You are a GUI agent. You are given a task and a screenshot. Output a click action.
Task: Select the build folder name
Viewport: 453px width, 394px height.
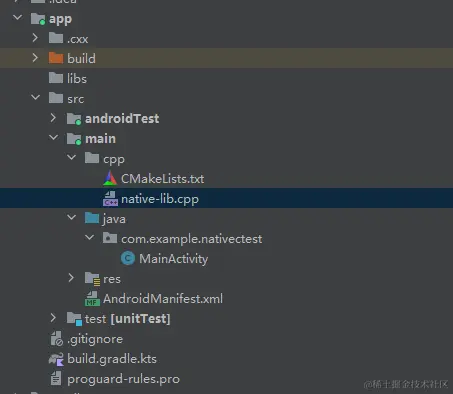[x=81, y=58]
